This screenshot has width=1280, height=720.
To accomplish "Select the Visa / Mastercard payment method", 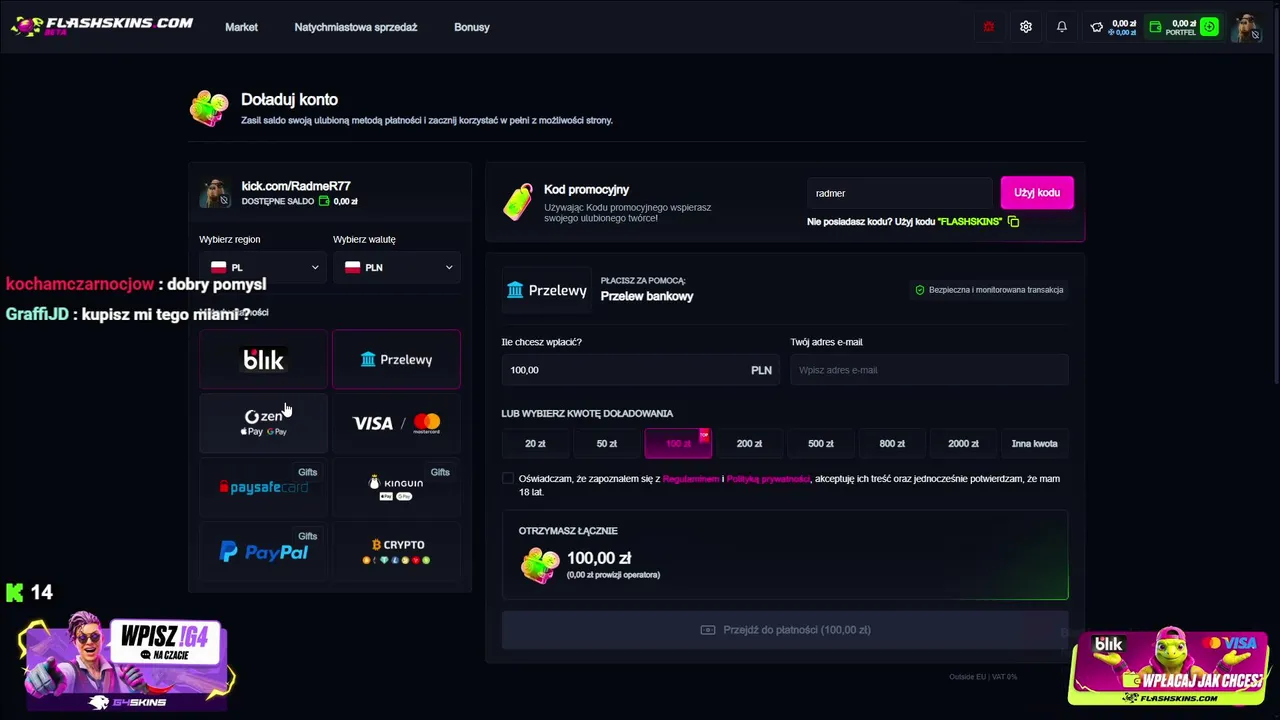I will coord(396,423).
